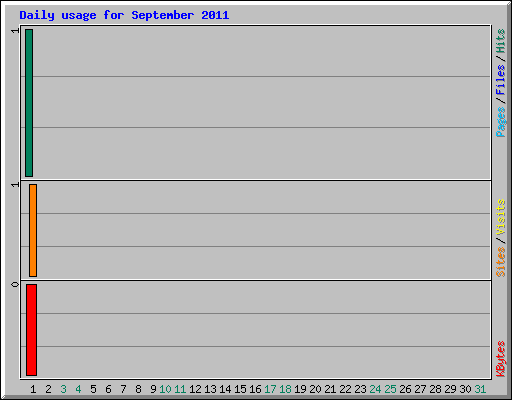Click the orange Sites bar for day 1
This screenshot has height=400, width=512.
click(33, 230)
